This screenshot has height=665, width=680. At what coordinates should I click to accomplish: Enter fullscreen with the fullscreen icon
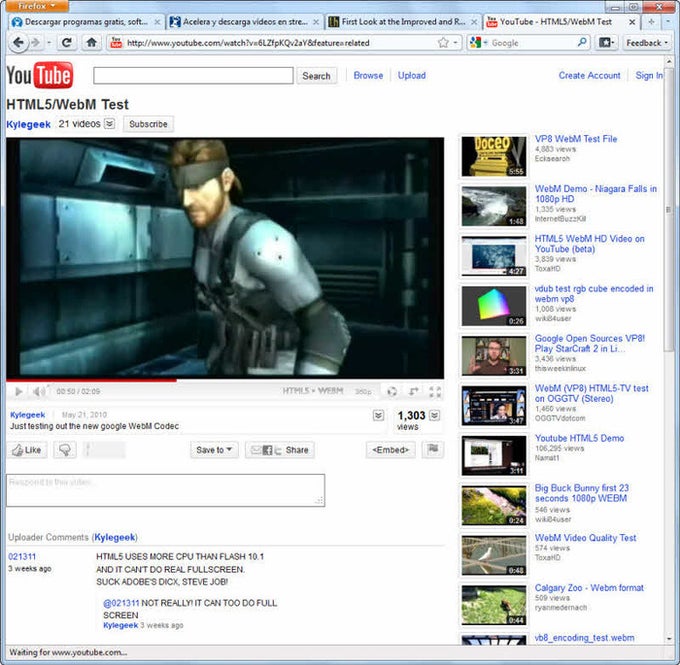tap(435, 392)
